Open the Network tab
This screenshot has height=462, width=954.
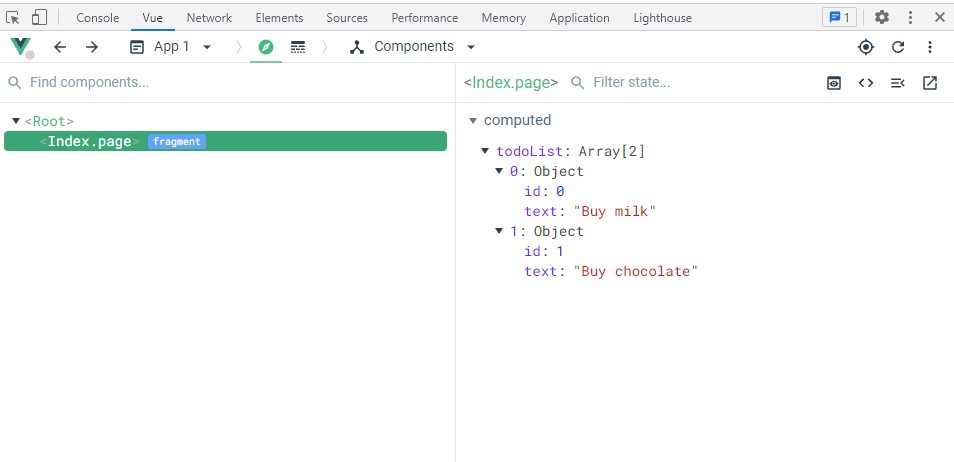(x=209, y=18)
